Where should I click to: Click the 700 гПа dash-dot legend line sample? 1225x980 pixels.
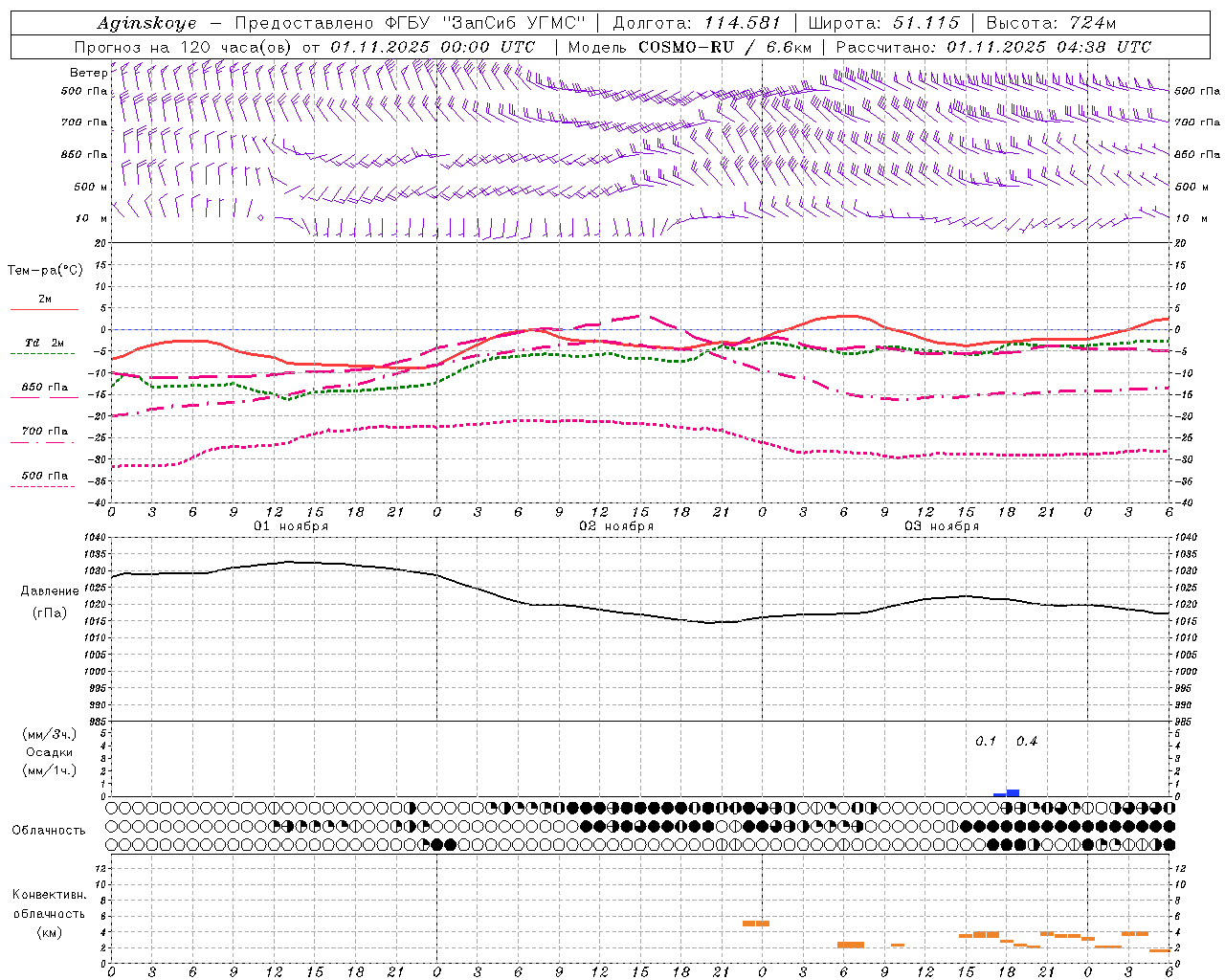(x=42, y=442)
